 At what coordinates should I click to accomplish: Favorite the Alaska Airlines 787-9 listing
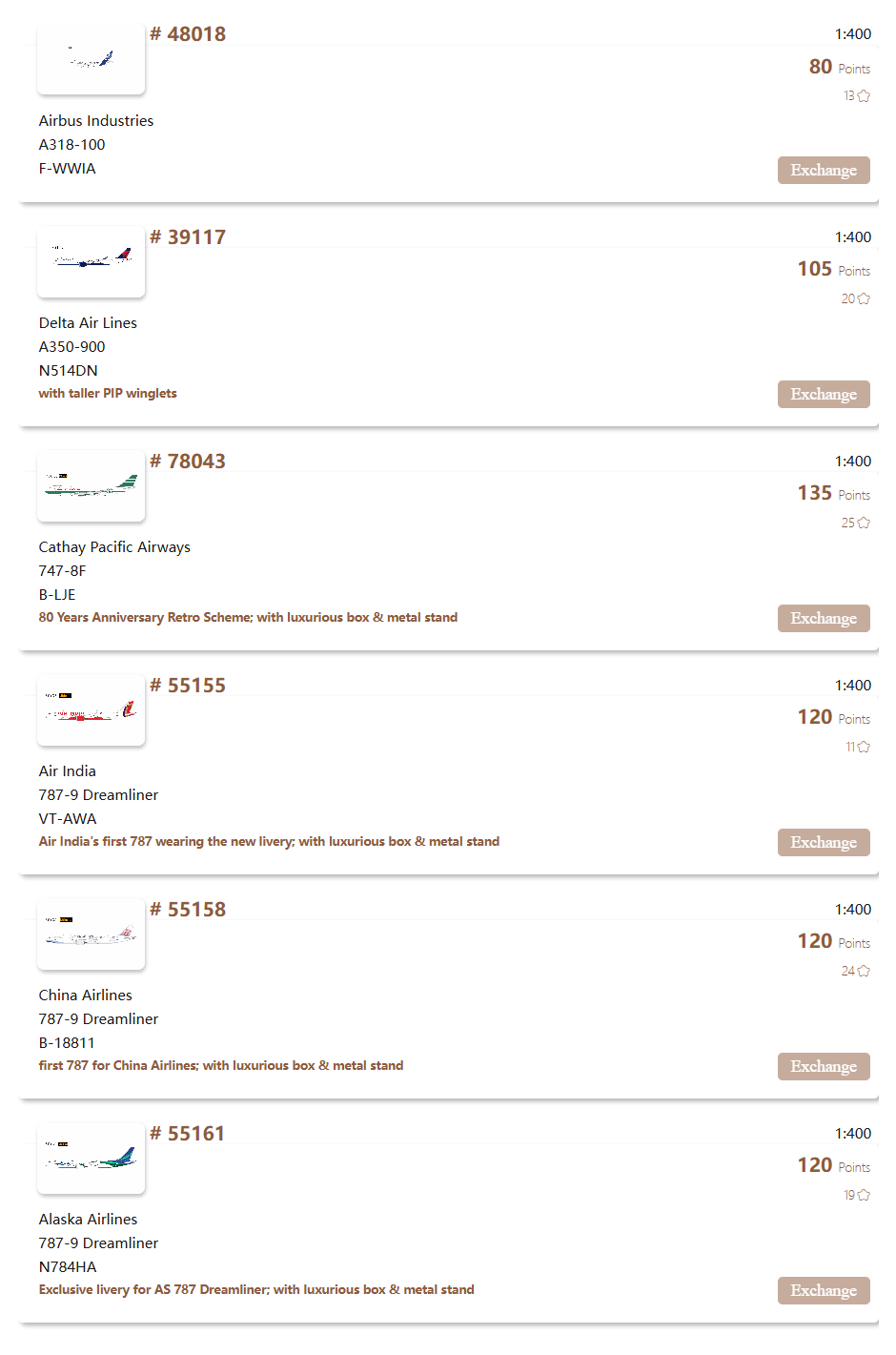(x=864, y=1195)
